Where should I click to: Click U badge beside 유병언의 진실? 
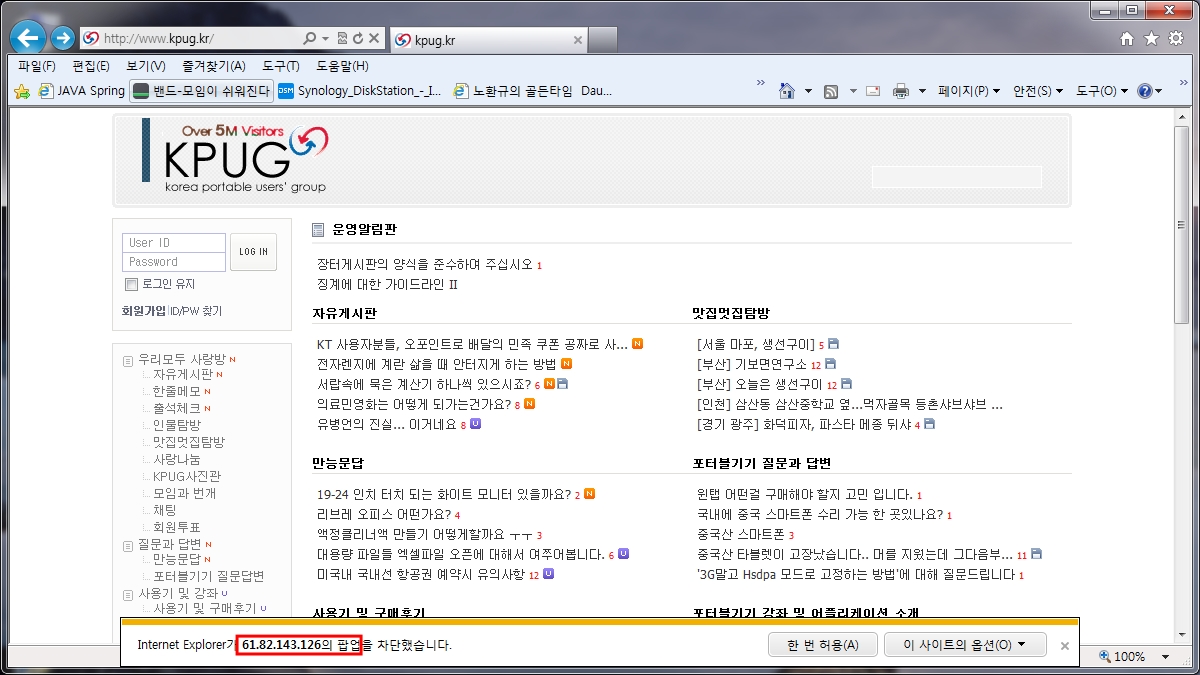click(x=476, y=424)
